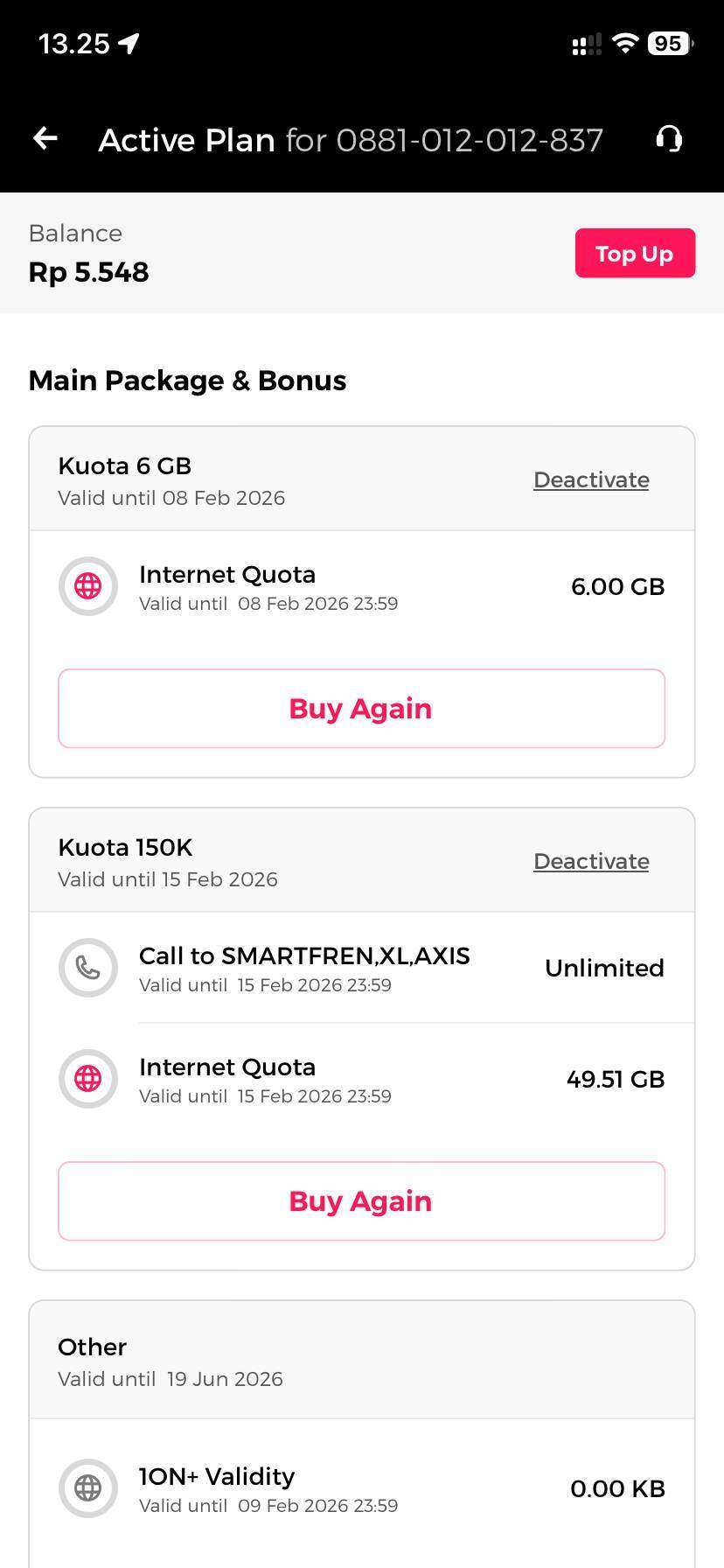Deactivate the Kuota 150K package

(591, 862)
